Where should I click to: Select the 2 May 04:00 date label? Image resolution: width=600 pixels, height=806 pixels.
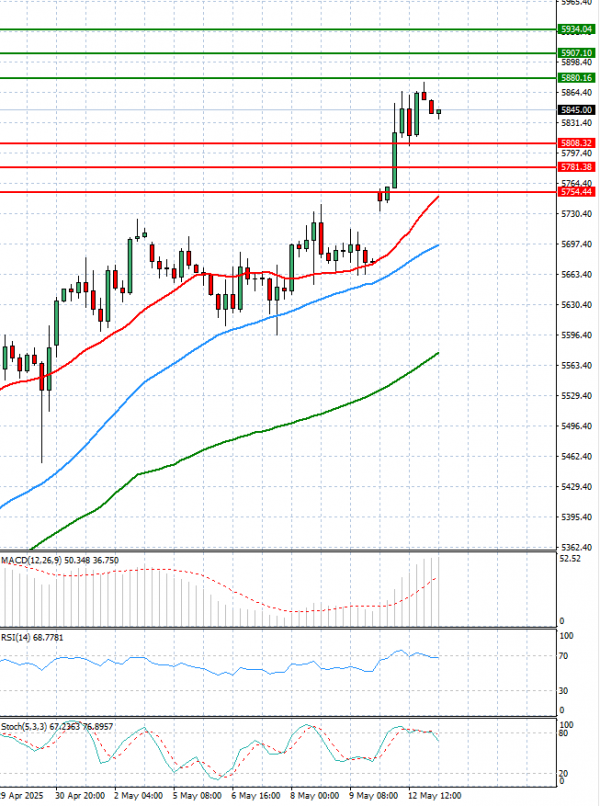pos(140,797)
